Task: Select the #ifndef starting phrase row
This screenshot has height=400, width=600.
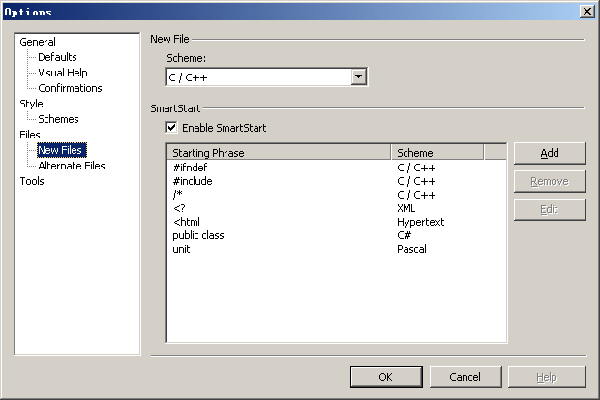Action: [190, 168]
